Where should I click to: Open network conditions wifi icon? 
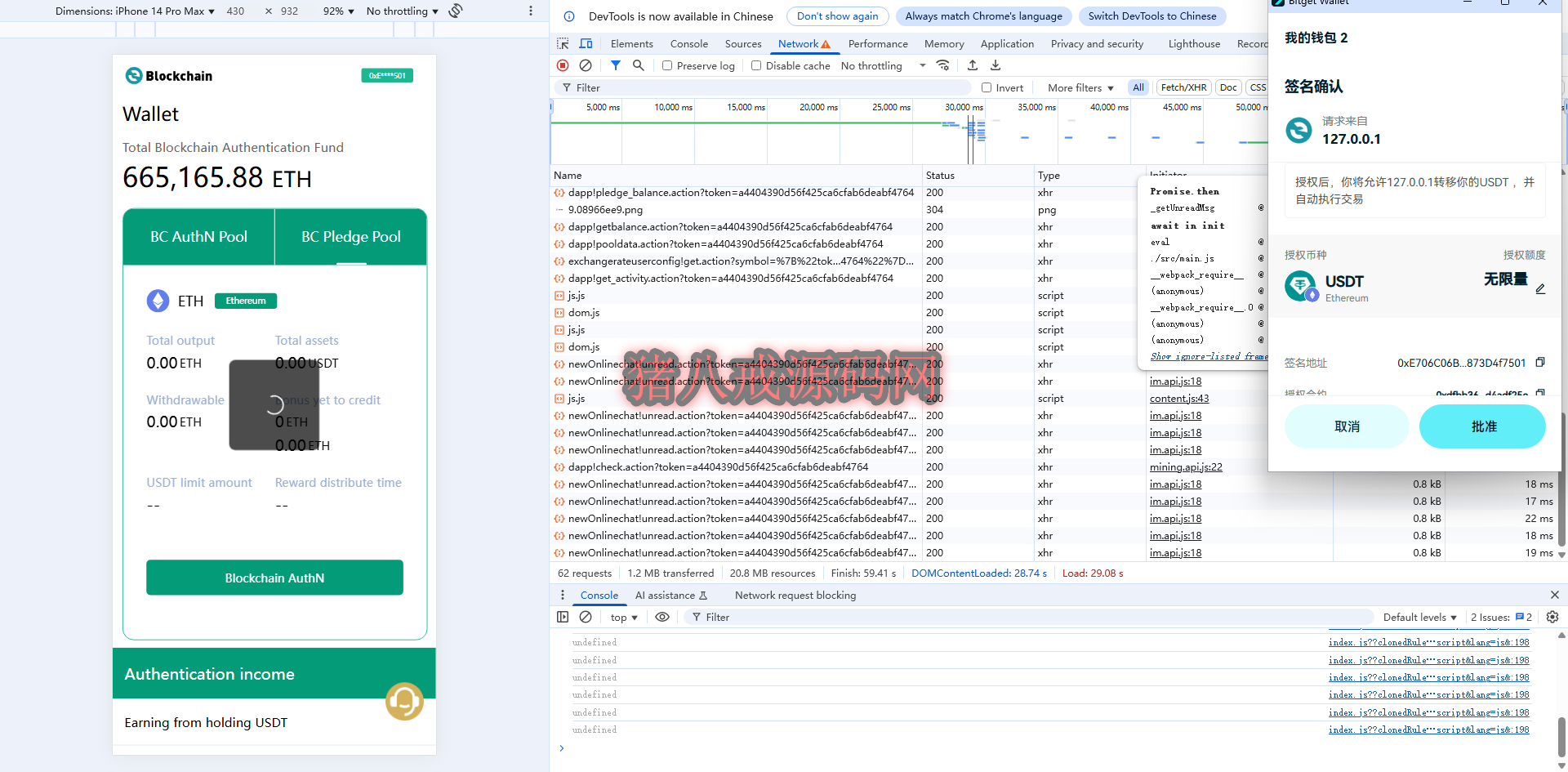943,65
